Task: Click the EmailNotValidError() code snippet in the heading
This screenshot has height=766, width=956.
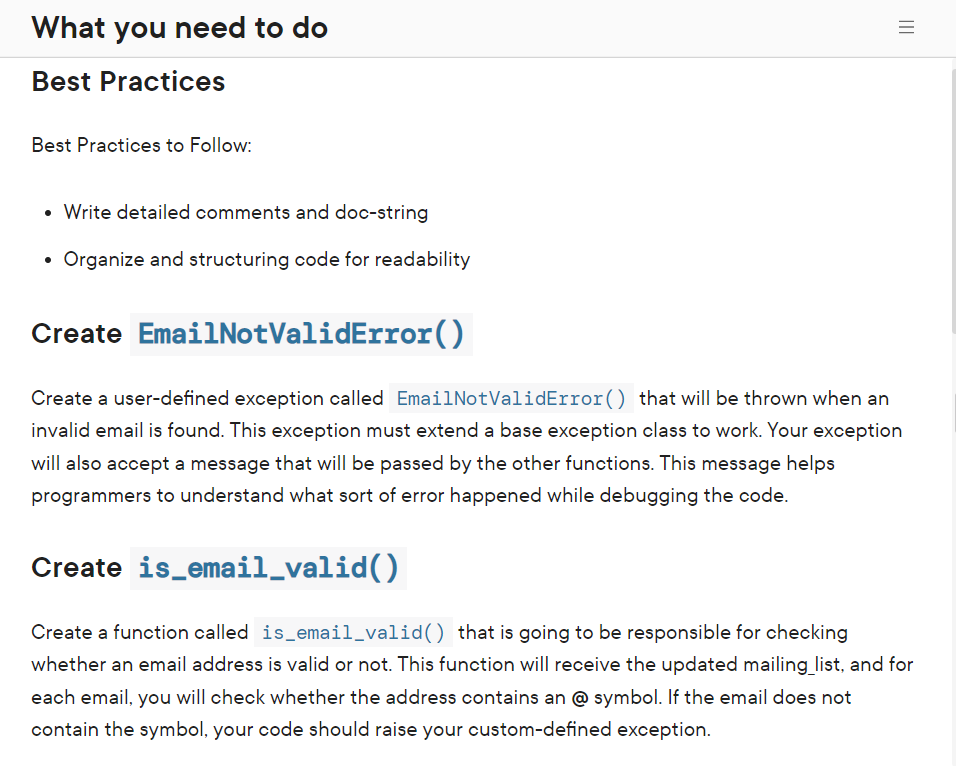Action: 301,334
